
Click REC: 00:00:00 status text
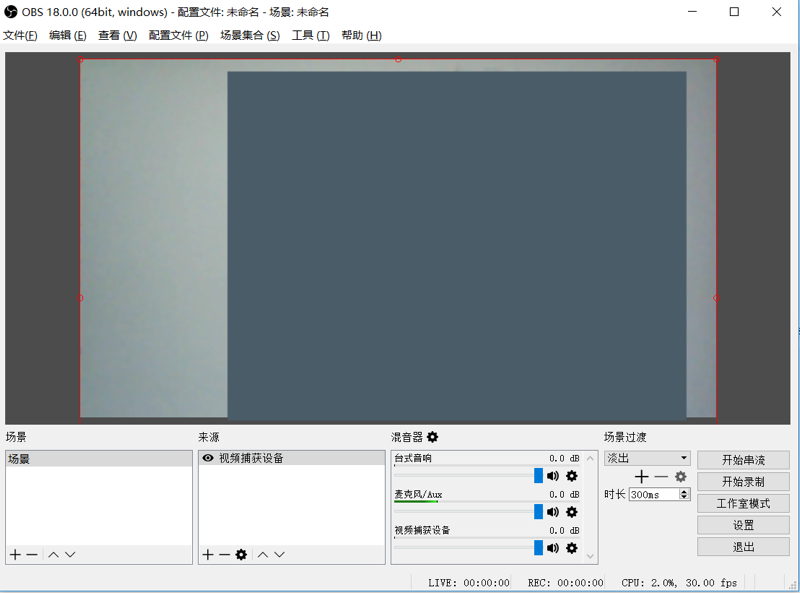click(x=565, y=583)
